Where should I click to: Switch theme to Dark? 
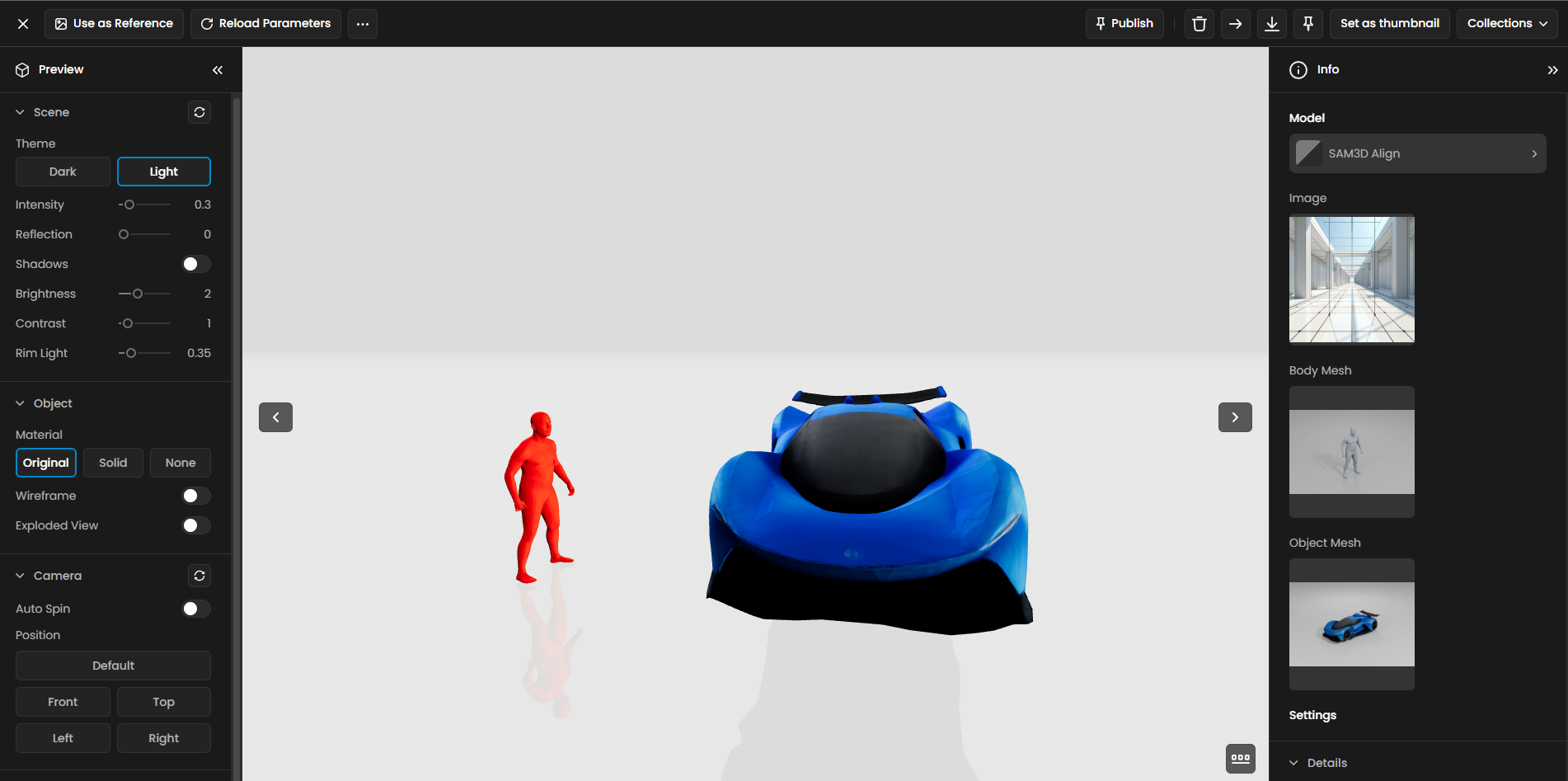click(x=63, y=172)
